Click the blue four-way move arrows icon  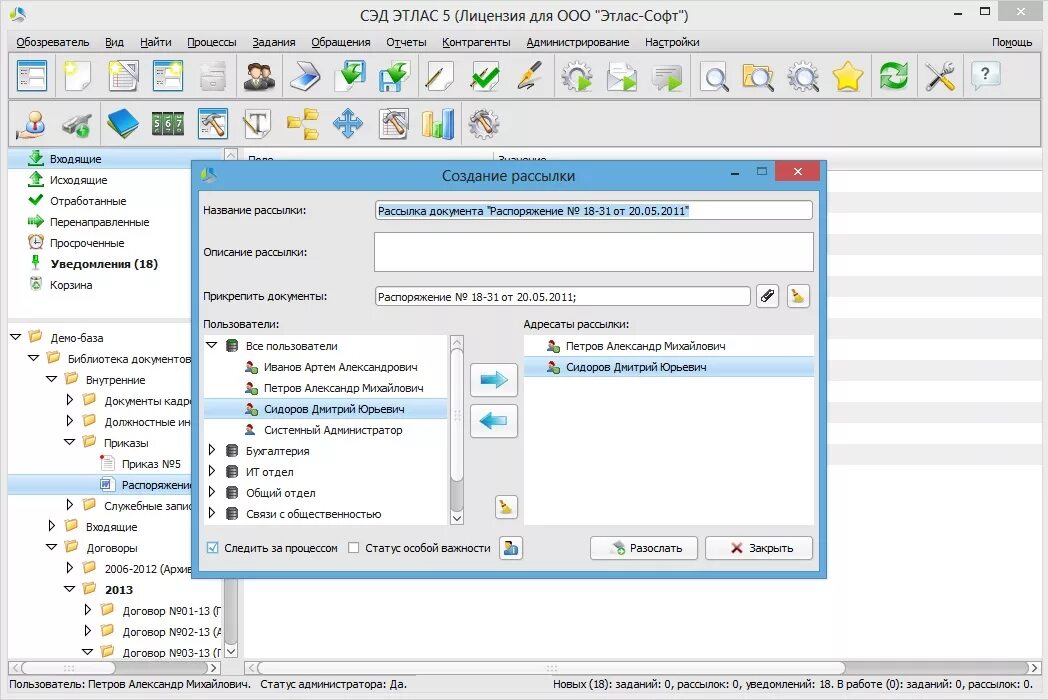[348, 124]
